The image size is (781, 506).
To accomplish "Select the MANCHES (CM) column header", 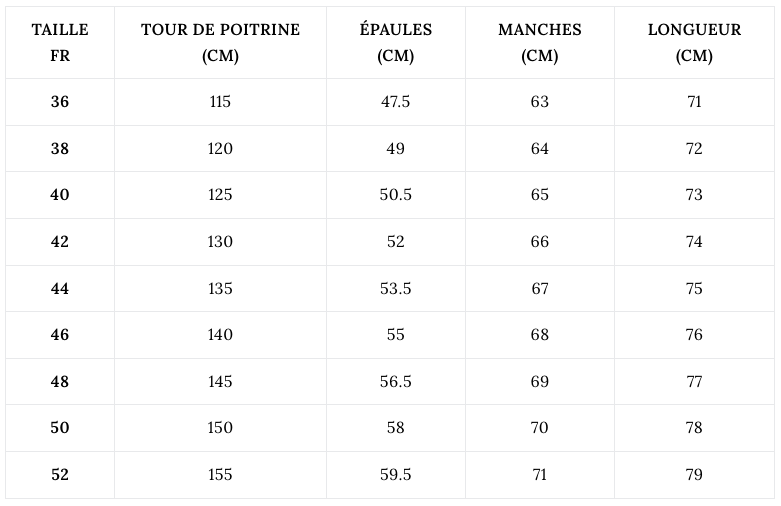I will coord(539,42).
